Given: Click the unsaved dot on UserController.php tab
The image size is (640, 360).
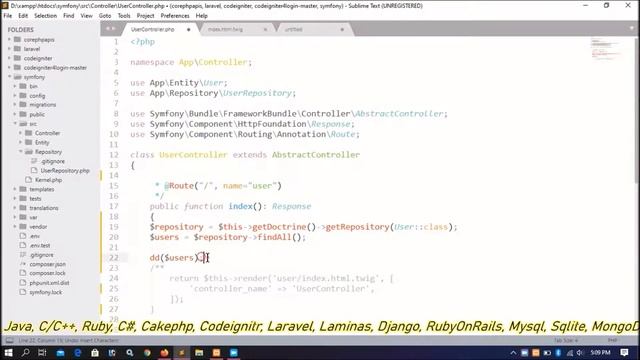Looking at the screenshot, I should 189,29.
